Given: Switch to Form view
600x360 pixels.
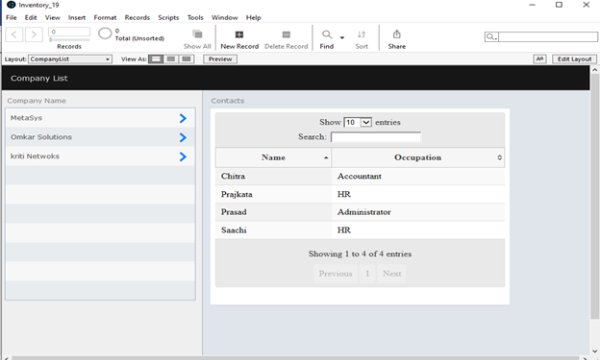Looking at the screenshot, I should (x=156, y=59).
